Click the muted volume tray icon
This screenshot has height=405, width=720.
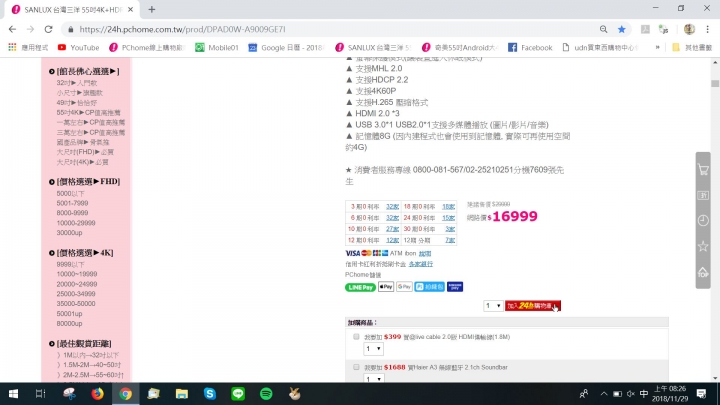tap(630, 394)
